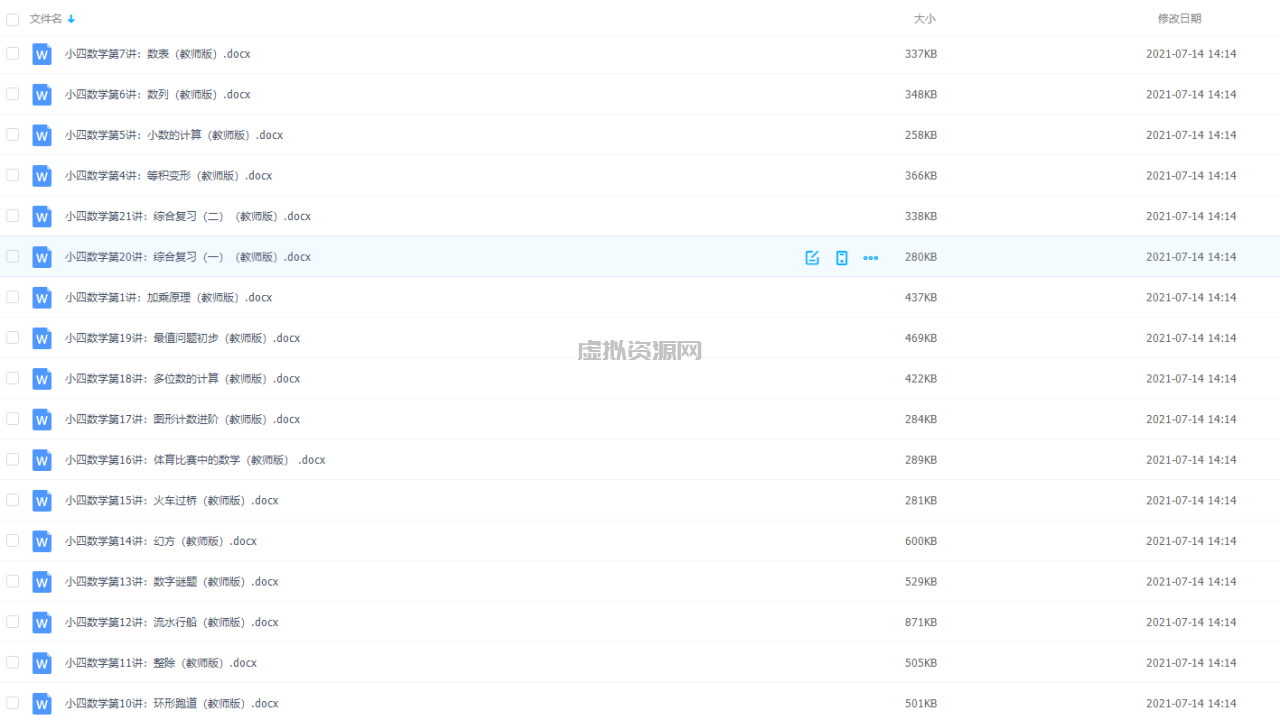
Task: Open 小四数学第7讲：数表（教师版）.docx
Action: click(x=158, y=54)
